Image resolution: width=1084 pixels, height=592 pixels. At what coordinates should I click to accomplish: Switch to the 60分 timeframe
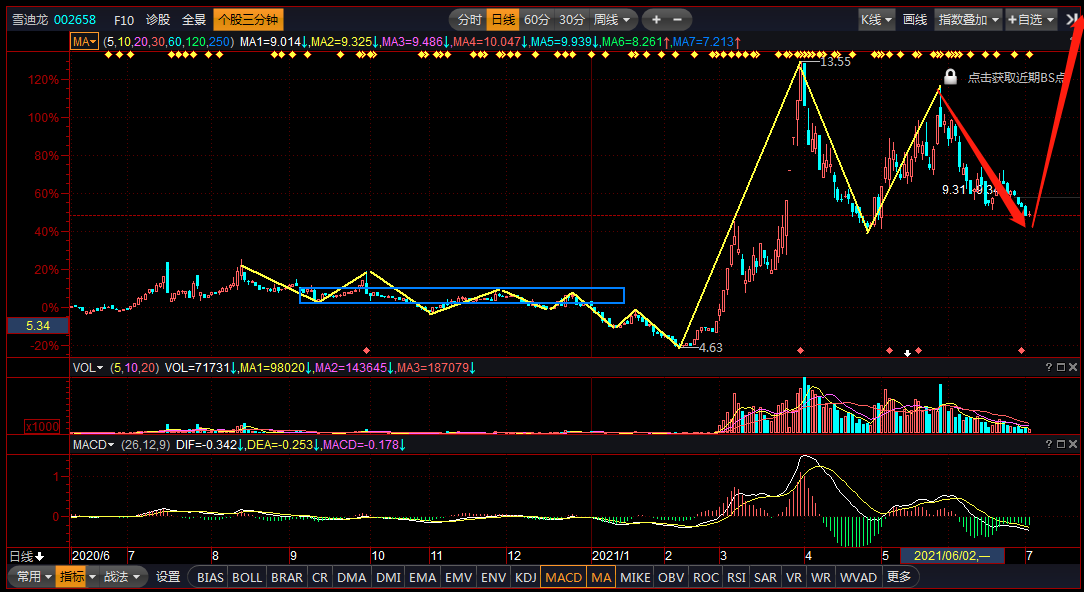pyautogui.click(x=537, y=19)
